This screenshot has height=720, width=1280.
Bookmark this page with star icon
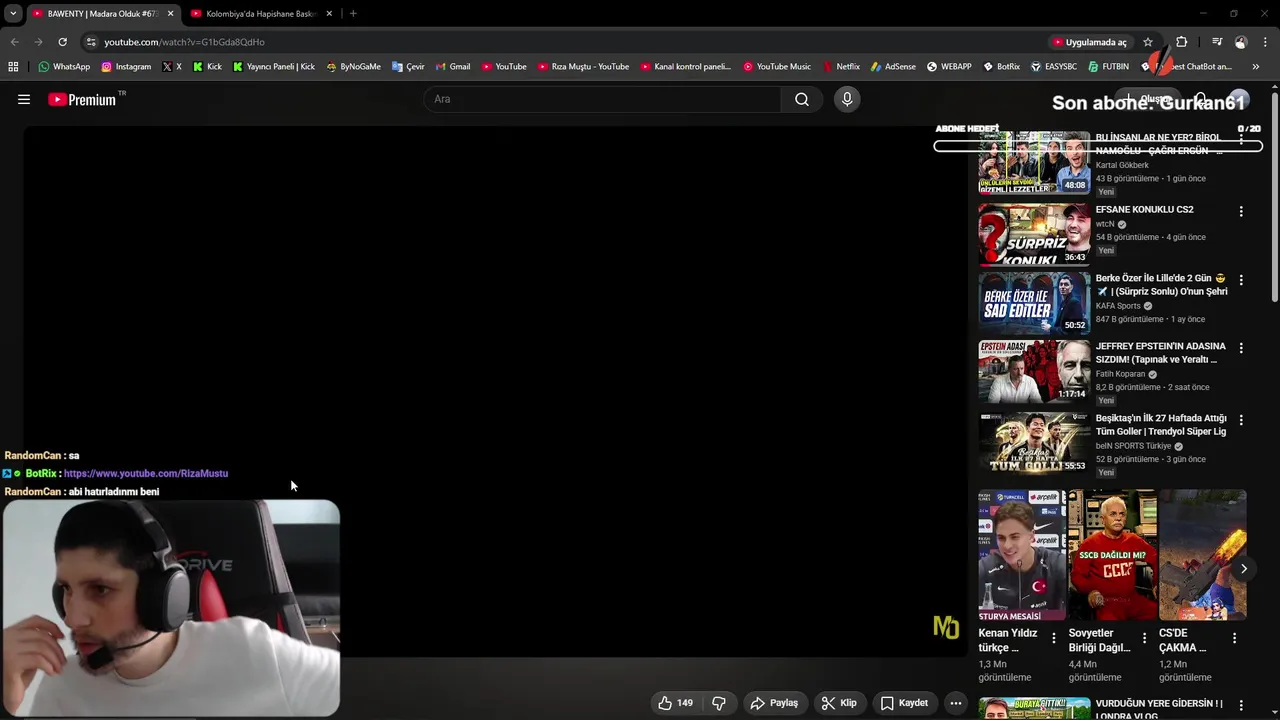click(x=1148, y=42)
